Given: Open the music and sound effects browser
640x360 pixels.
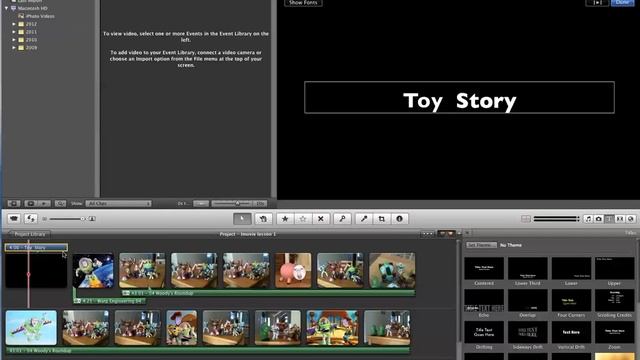Looking at the screenshot, I should pos(588,219).
